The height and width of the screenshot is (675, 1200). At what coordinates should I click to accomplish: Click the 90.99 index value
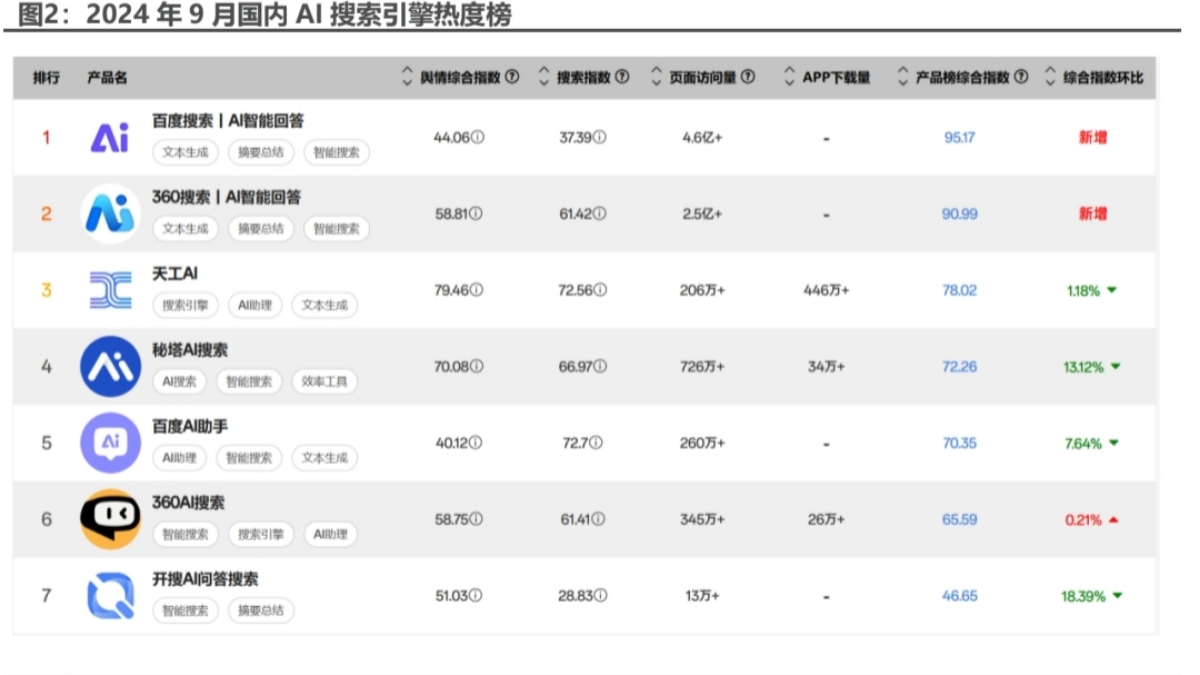point(959,214)
